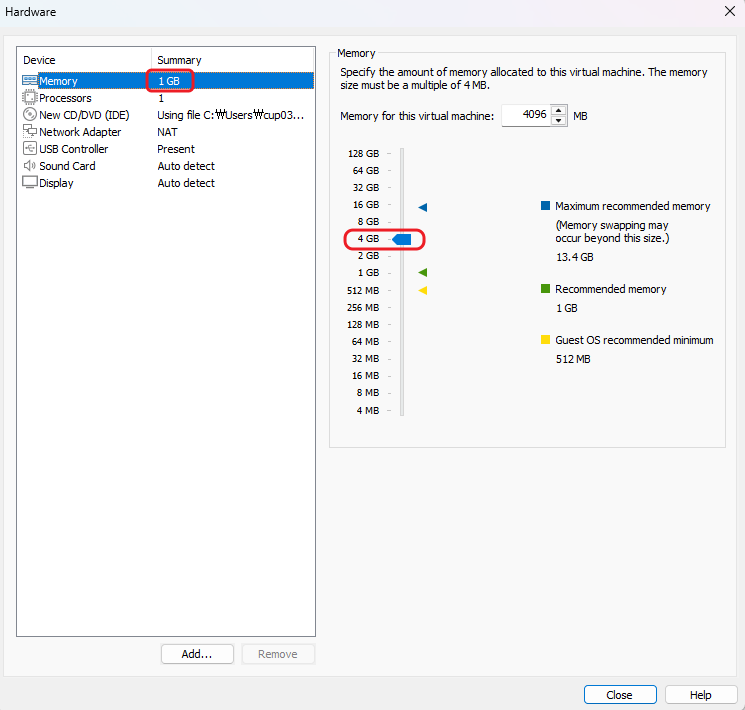745x710 pixels.
Task: Click the 512 MB guest minimum value
Action: point(573,359)
